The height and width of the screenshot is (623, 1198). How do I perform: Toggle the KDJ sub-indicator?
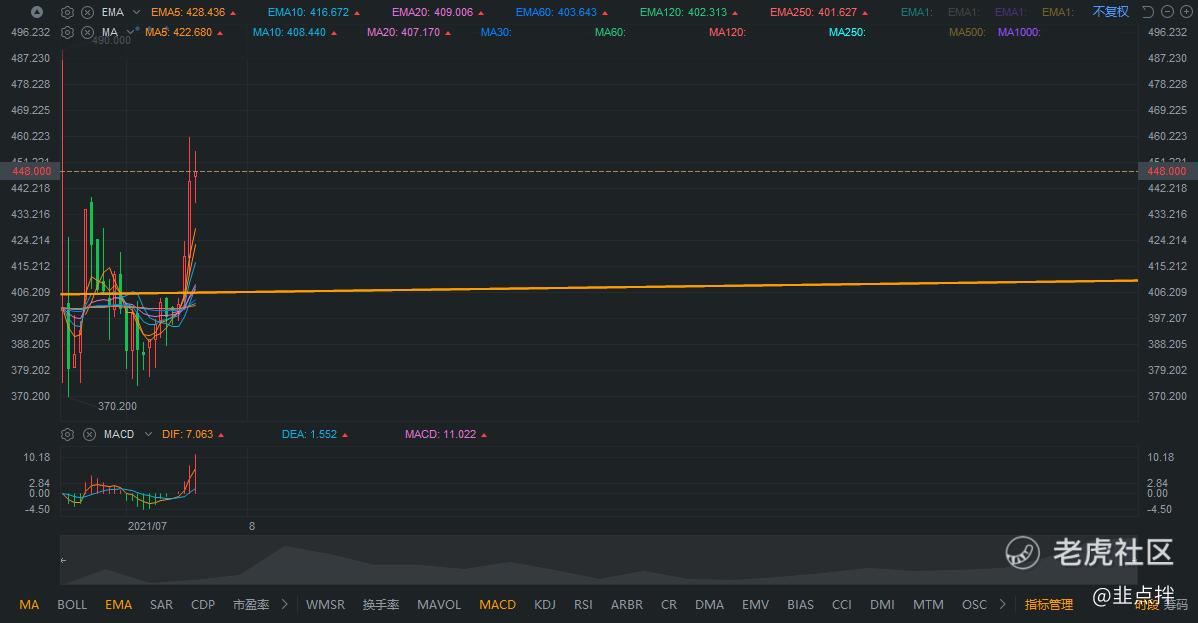545,605
